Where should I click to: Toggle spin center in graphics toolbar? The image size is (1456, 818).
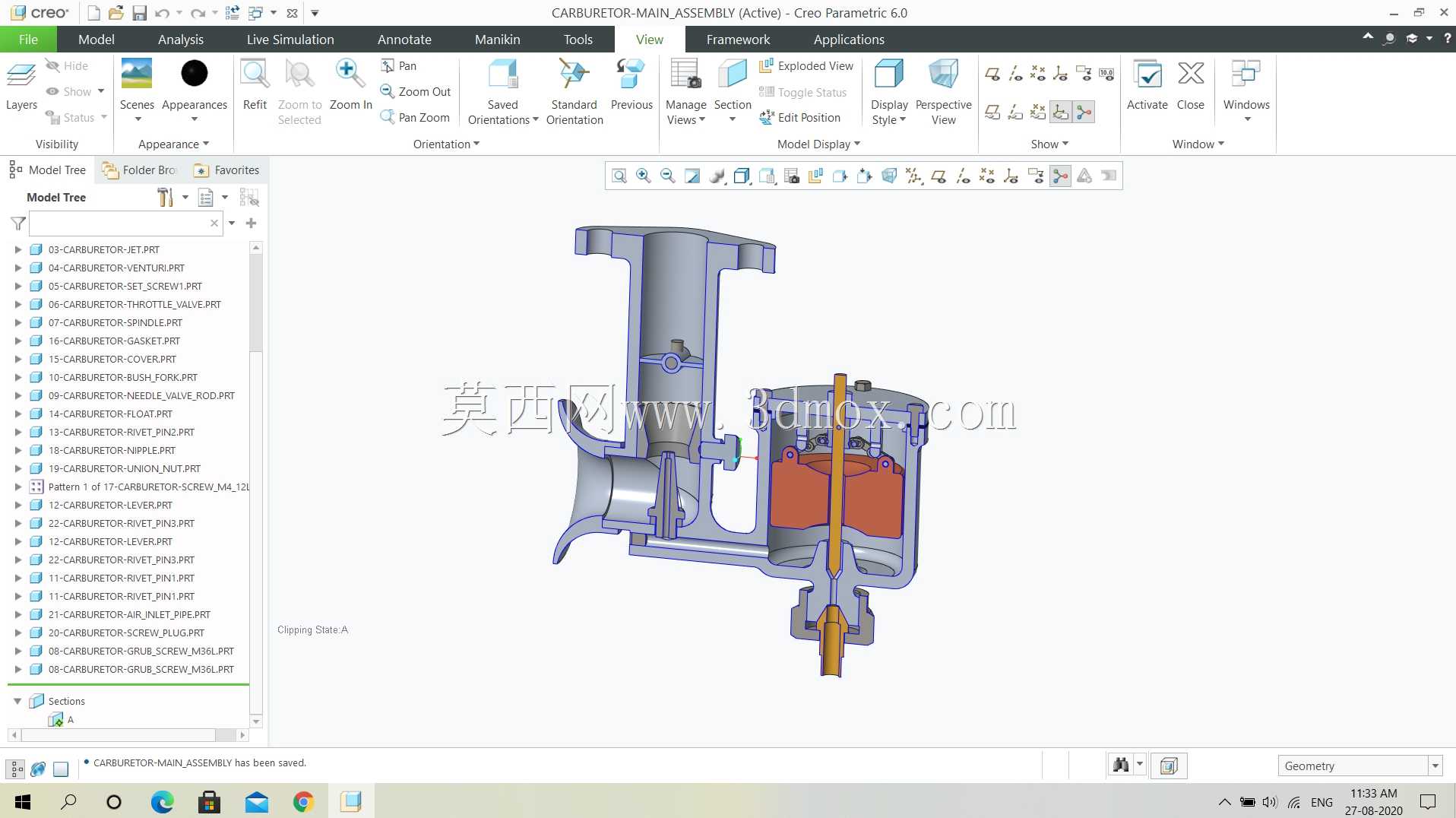[x=1060, y=176]
